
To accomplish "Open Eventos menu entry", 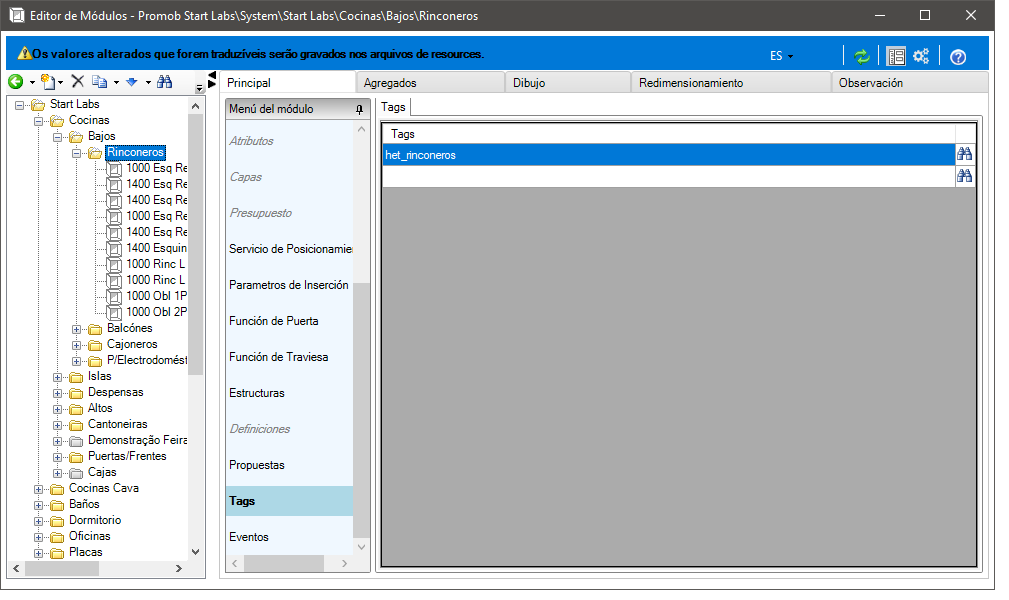I will pyautogui.click(x=290, y=538).
